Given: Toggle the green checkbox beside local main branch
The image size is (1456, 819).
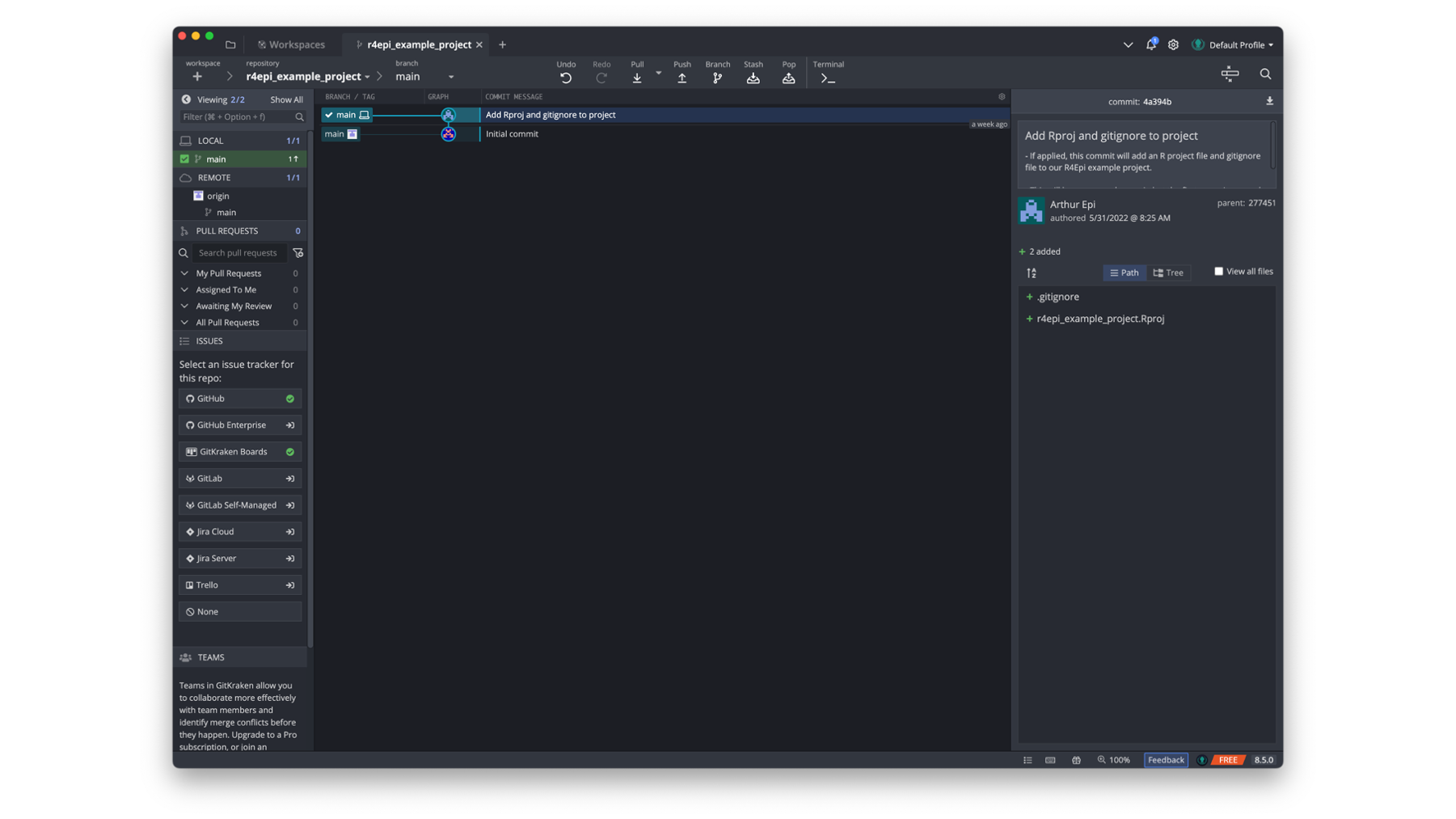Looking at the screenshot, I should [184, 159].
